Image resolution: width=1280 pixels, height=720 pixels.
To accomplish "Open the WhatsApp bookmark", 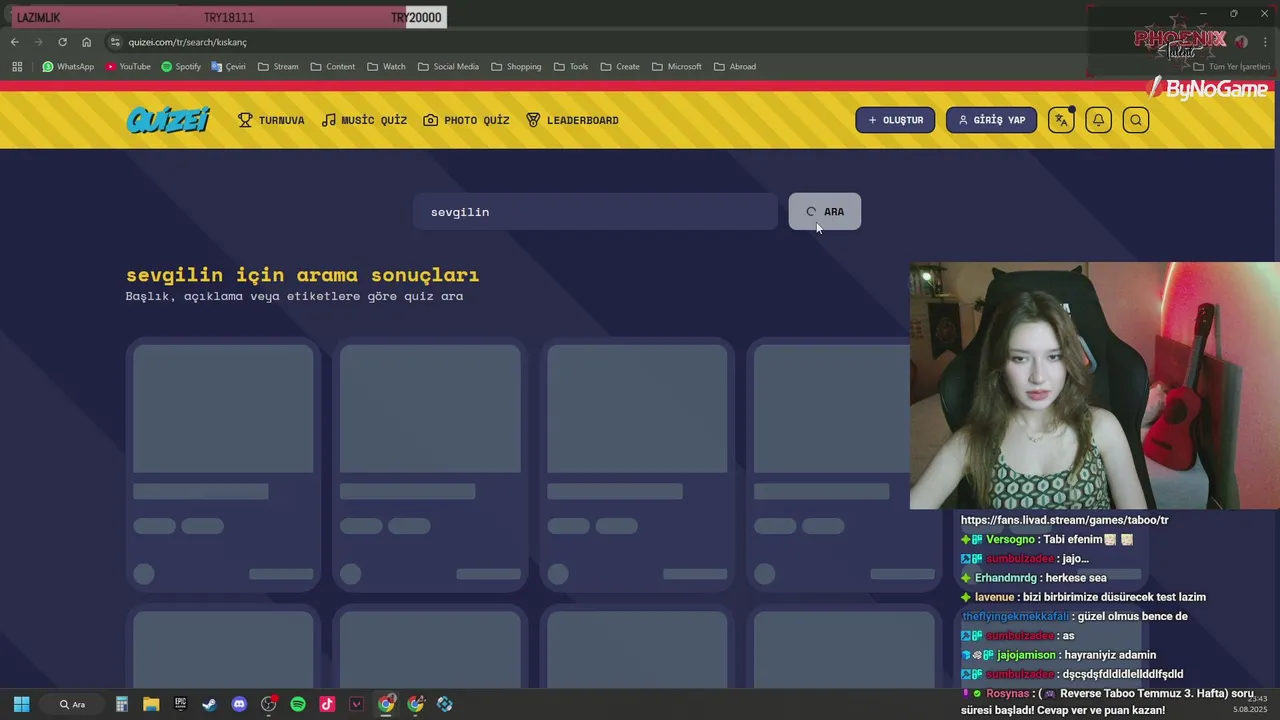I will tap(68, 67).
